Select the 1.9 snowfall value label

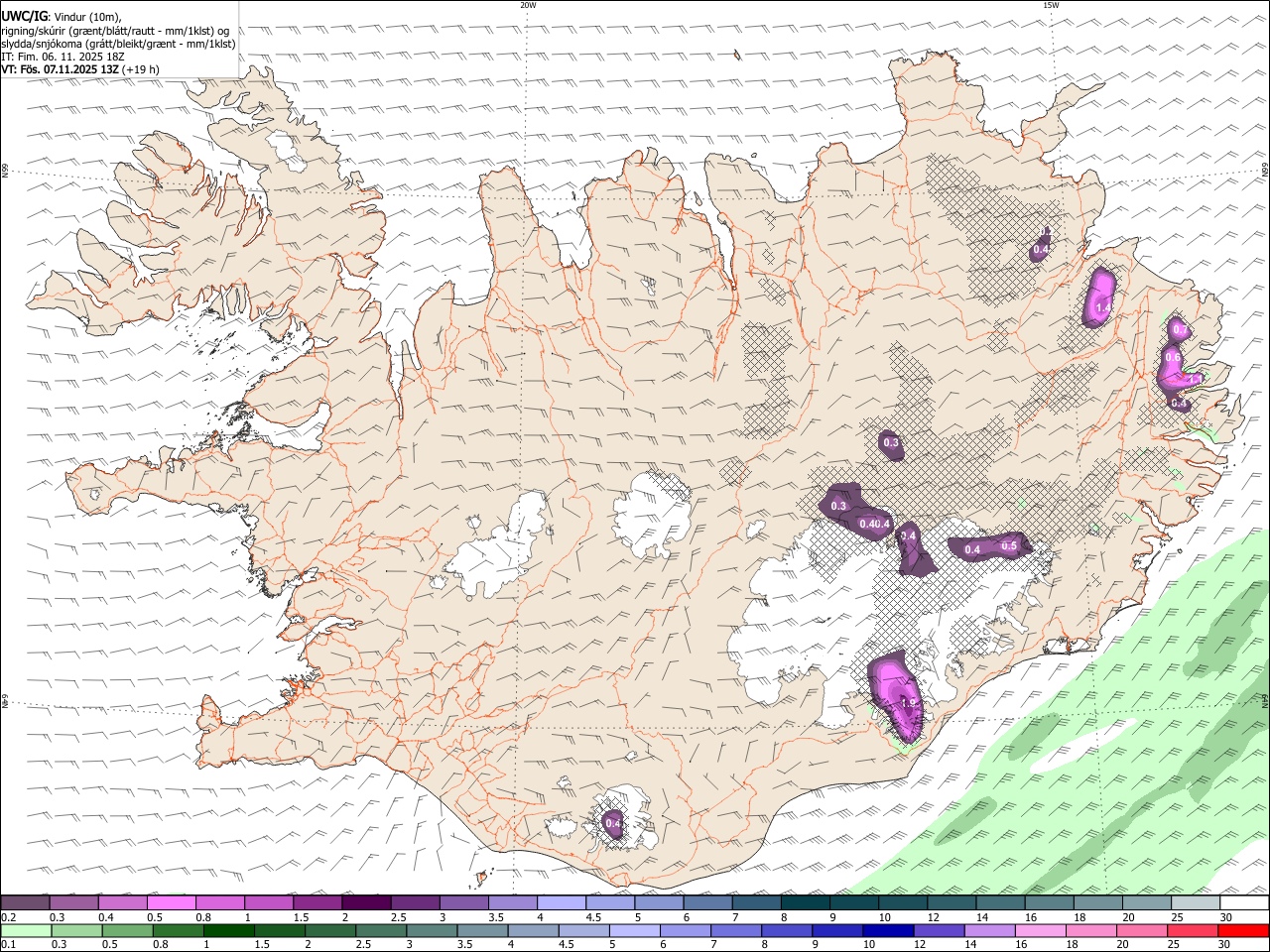[908, 704]
